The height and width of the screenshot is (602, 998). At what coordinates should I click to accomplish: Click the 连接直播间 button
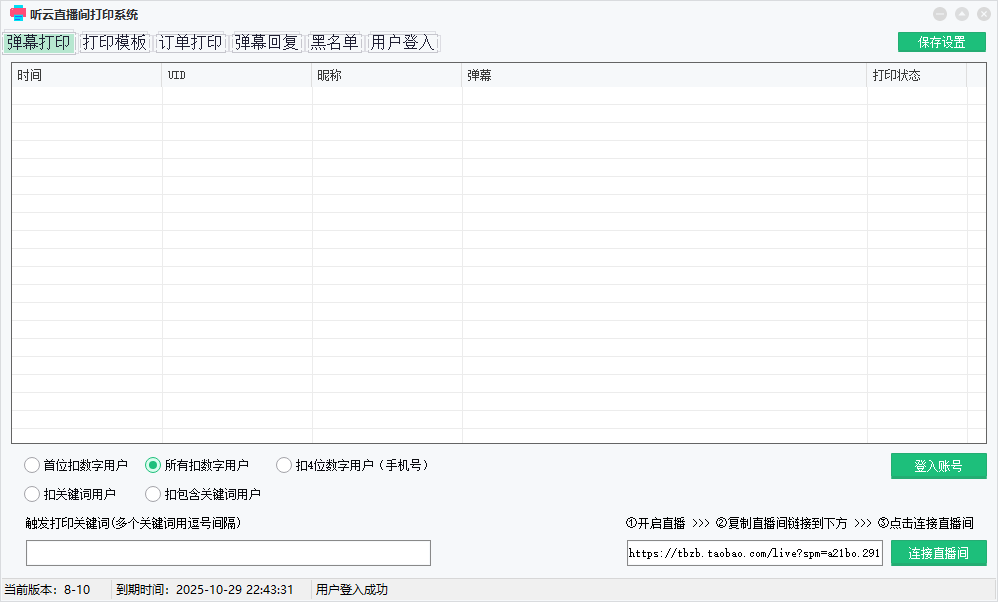[938, 553]
